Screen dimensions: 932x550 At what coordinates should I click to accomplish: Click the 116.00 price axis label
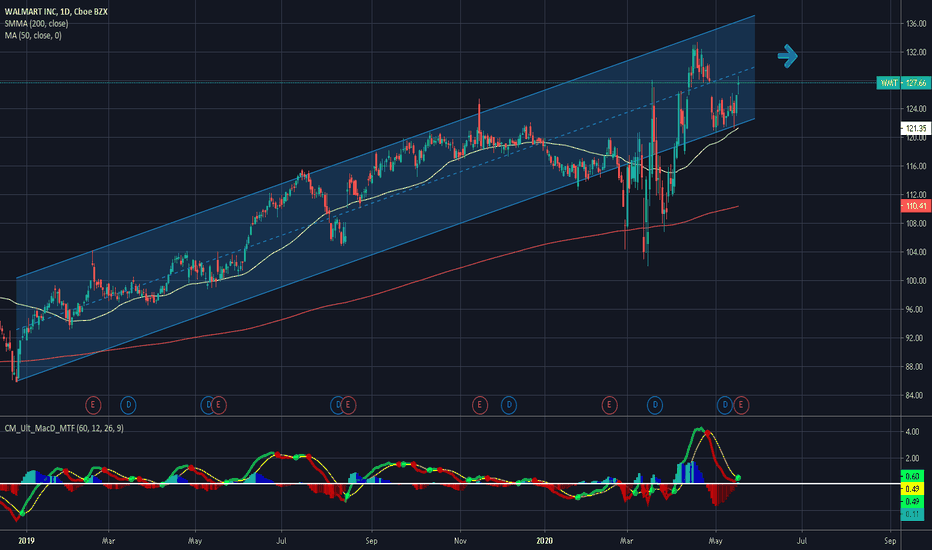click(x=916, y=166)
